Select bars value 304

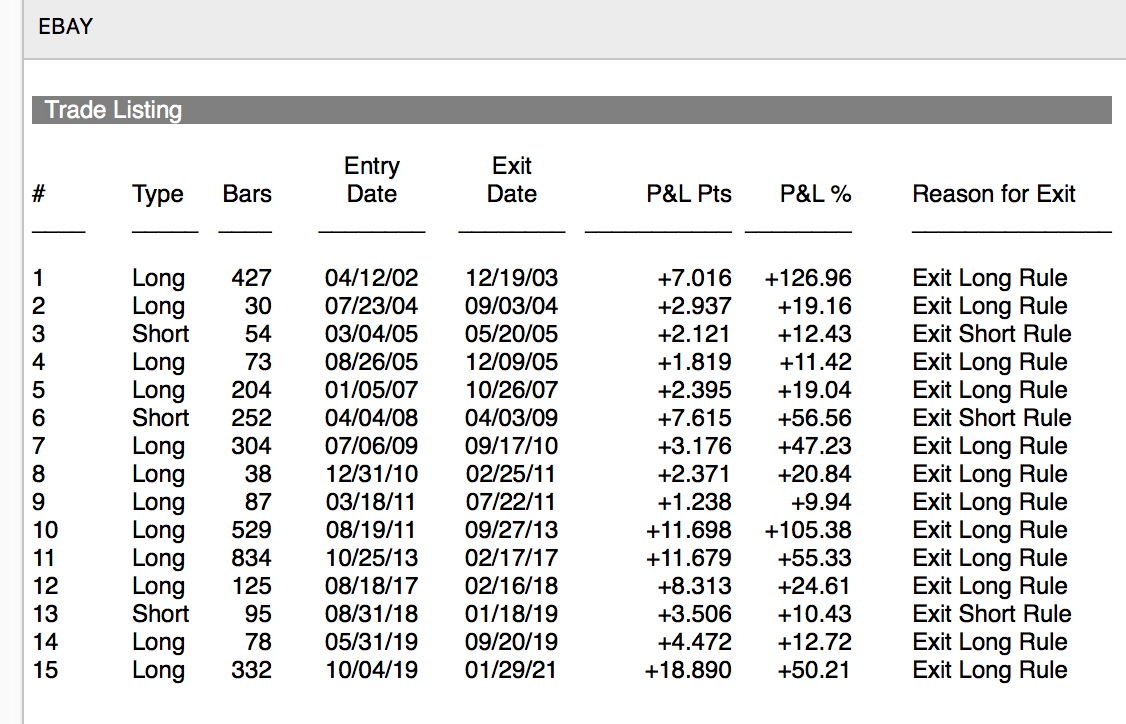(251, 446)
